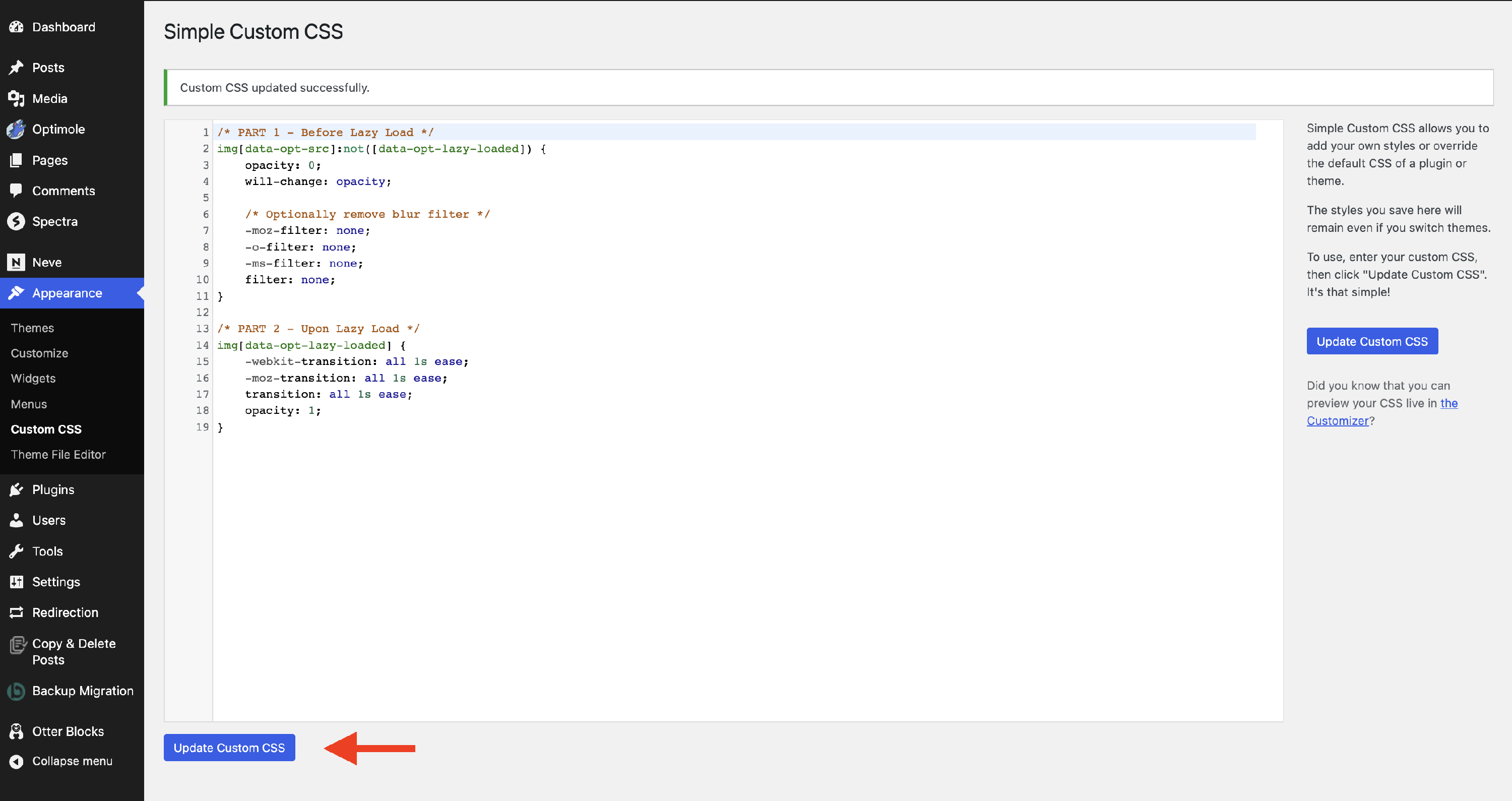Click bottom Update Custom CSS button

coord(229,748)
